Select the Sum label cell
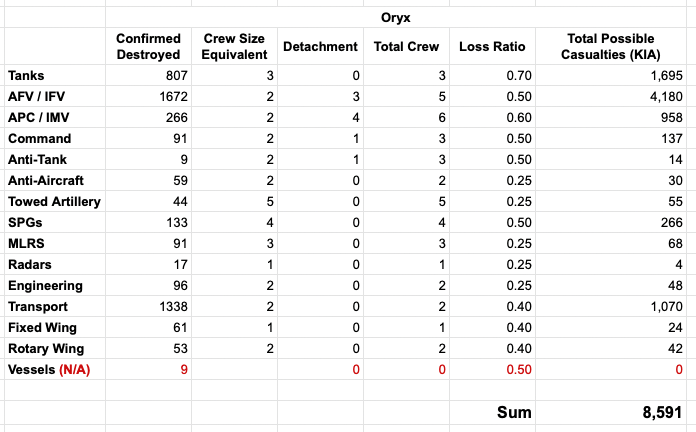Image resolution: width=696 pixels, height=432 pixels. tap(514, 412)
